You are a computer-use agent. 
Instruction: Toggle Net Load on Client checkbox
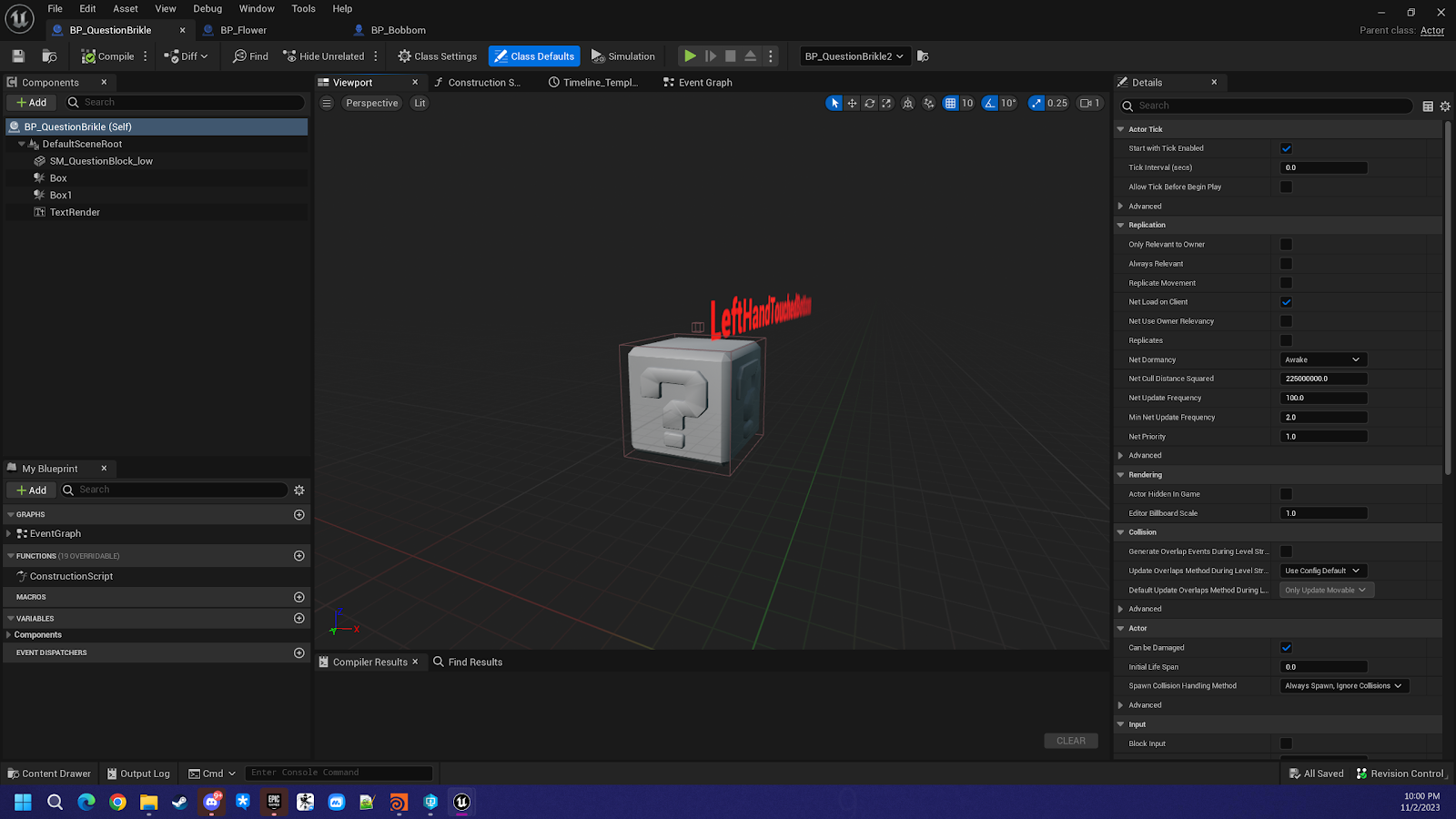[x=1286, y=302]
